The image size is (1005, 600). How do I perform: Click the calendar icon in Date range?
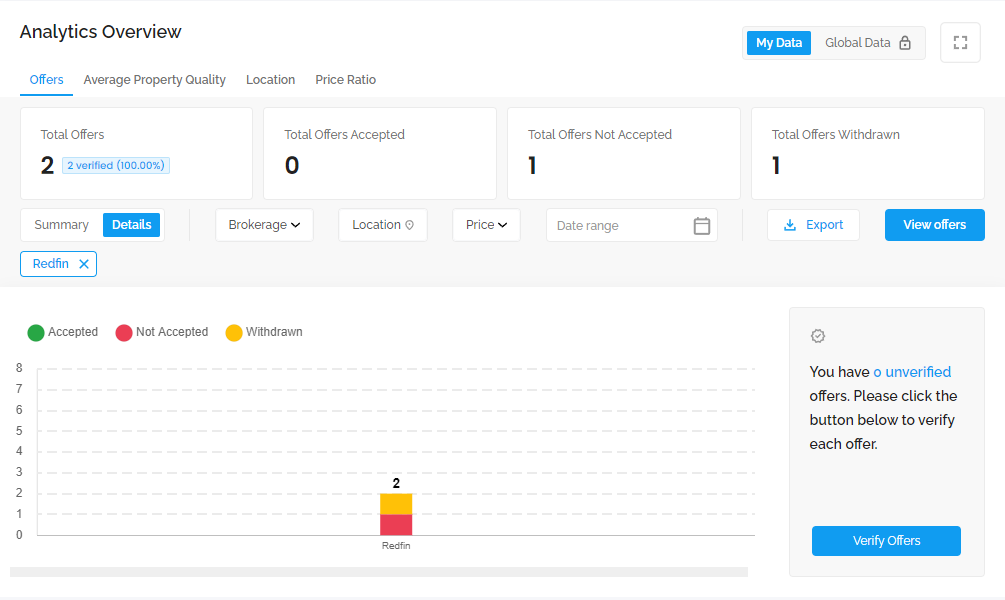[x=702, y=226]
